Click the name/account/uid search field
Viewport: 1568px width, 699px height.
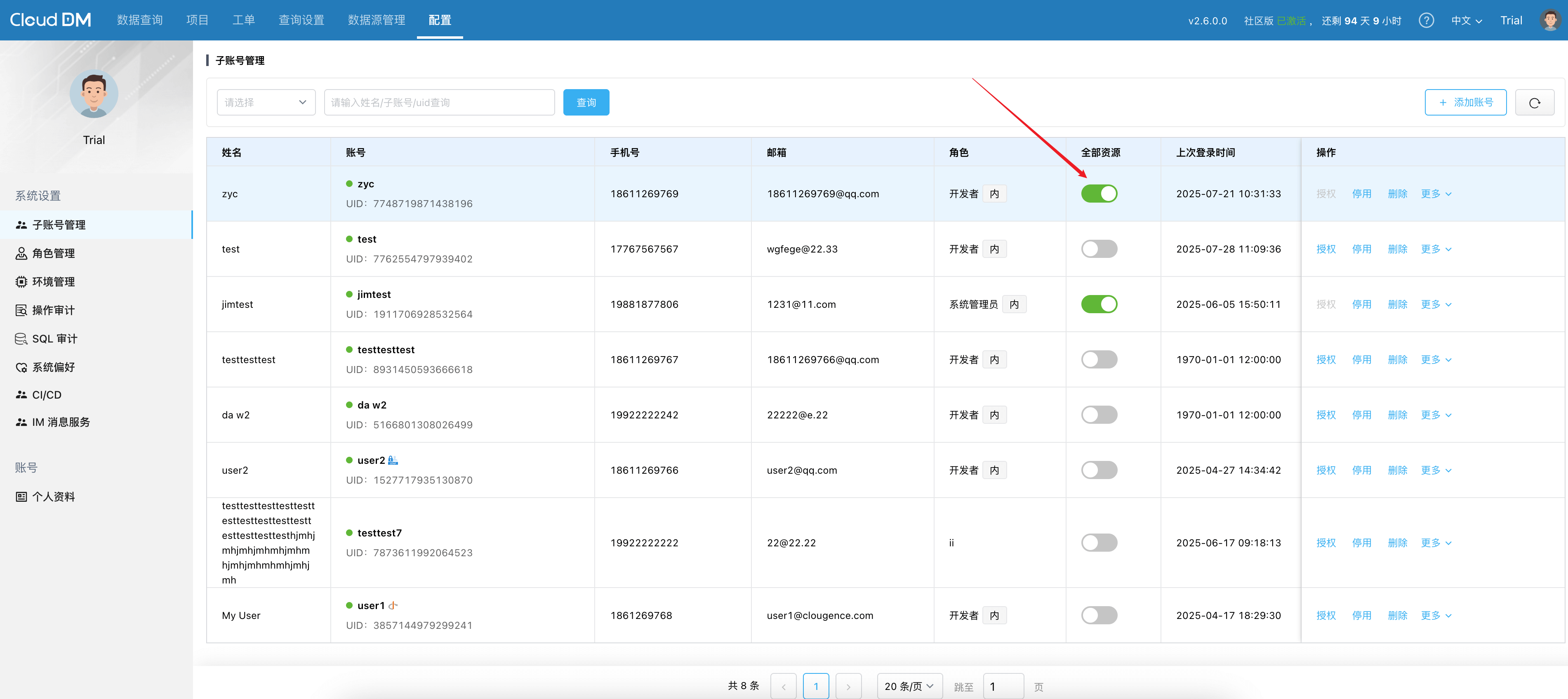click(439, 102)
